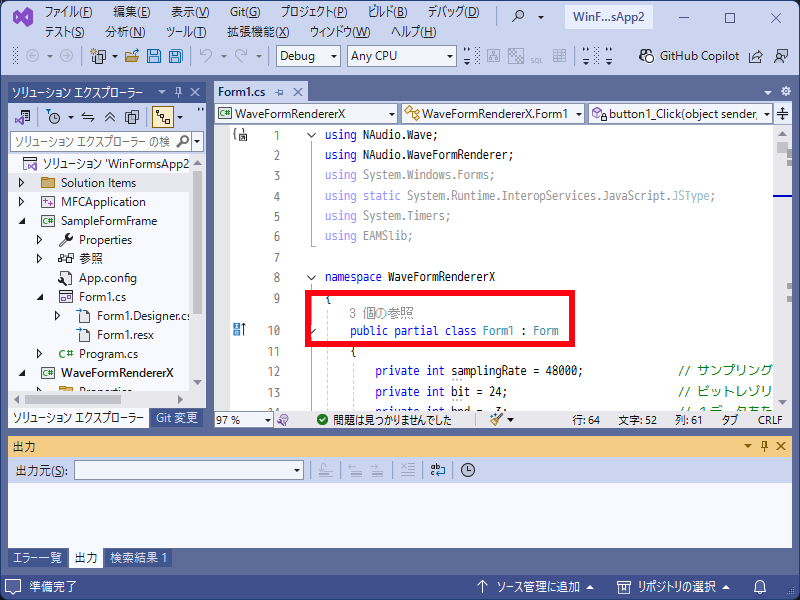Toggle word wrap in Output panel

point(438,470)
